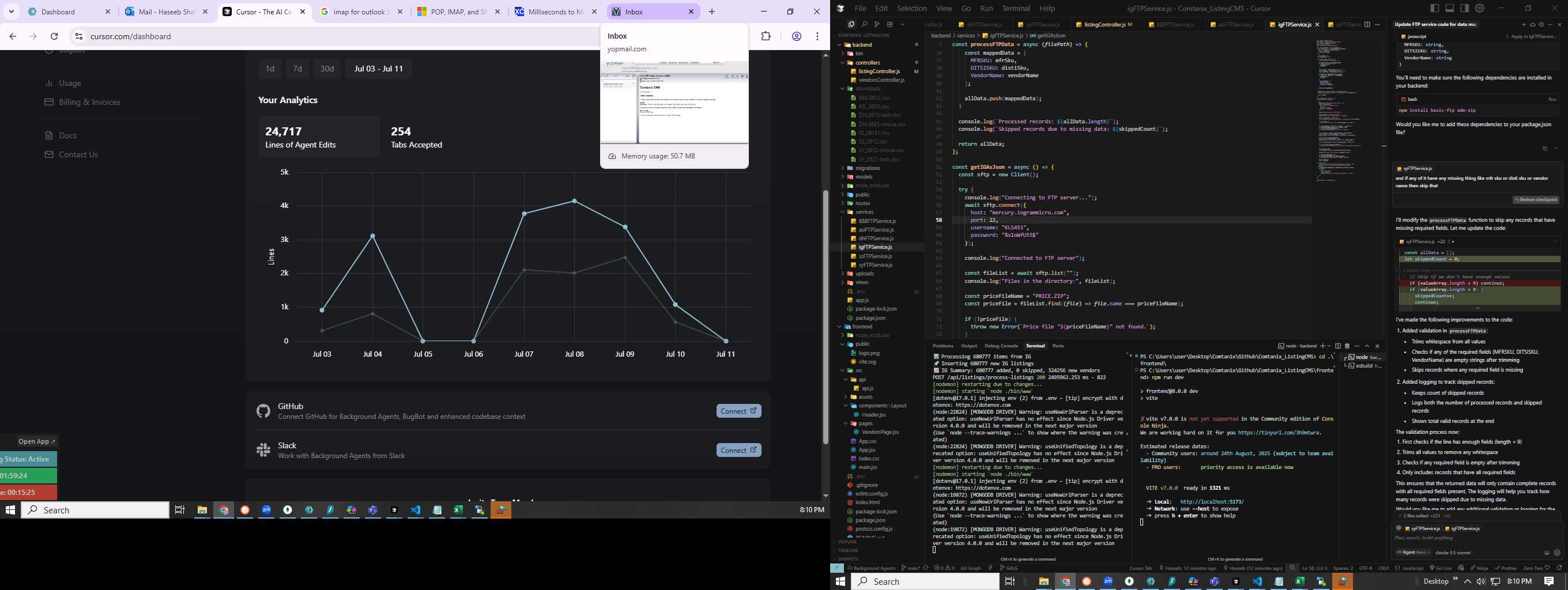
Task: Toggle the AI pane layout icon in Cursor's title bar
Action: [x=1464, y=9]
